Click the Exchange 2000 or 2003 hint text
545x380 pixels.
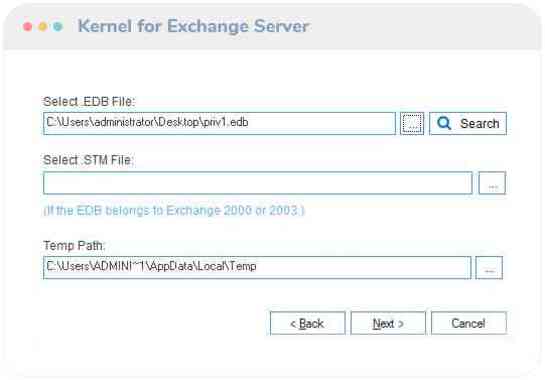pos(174,211)
